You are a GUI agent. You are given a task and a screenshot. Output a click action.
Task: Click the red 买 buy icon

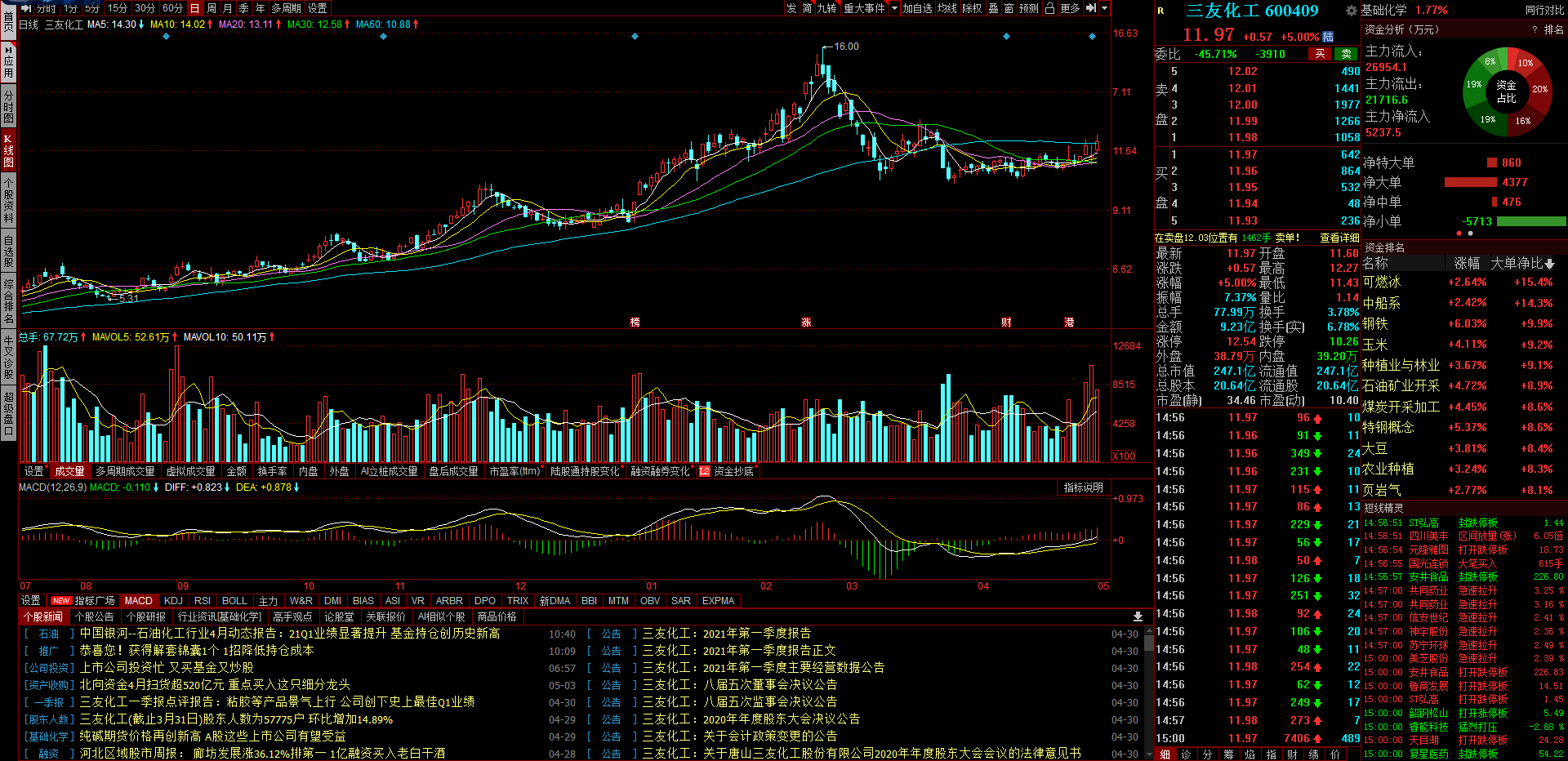(1320, 54)
